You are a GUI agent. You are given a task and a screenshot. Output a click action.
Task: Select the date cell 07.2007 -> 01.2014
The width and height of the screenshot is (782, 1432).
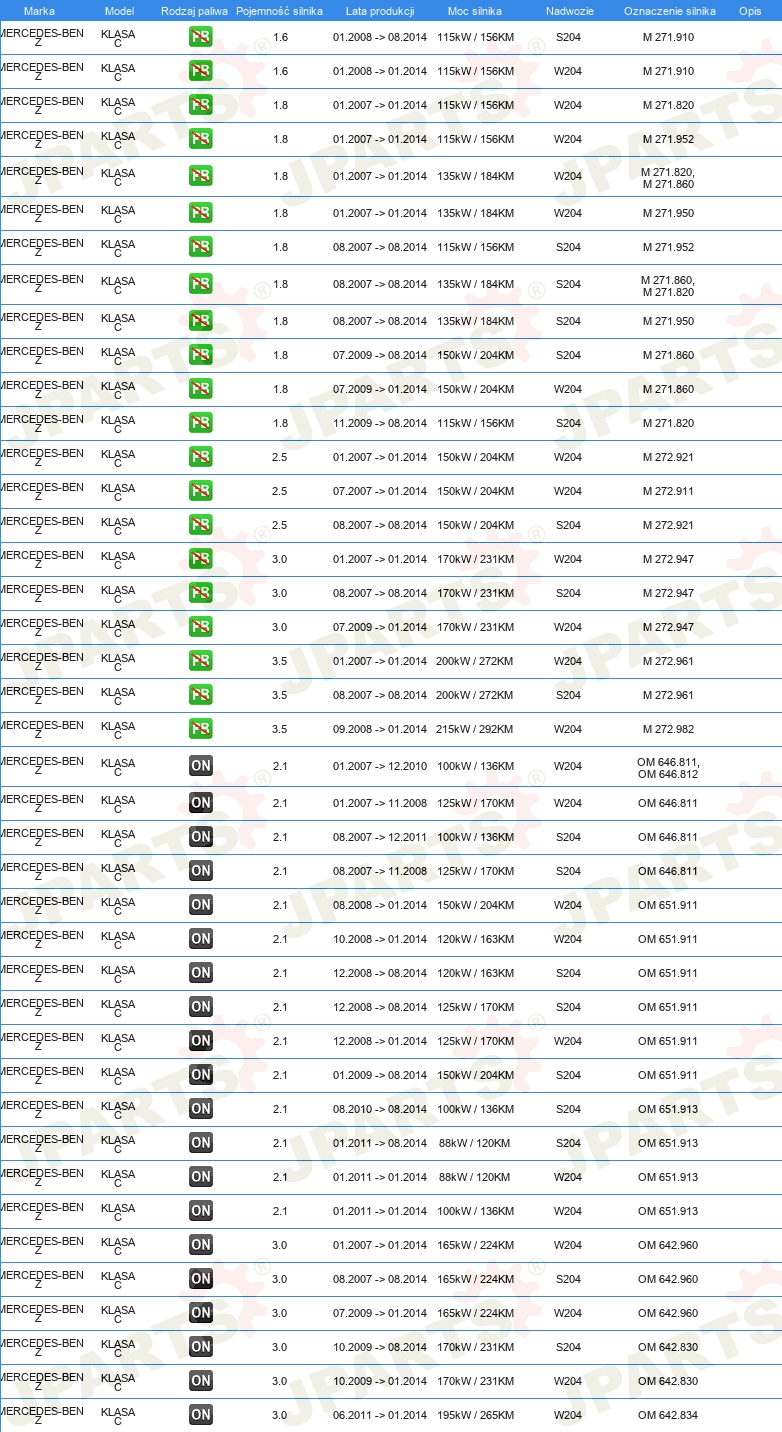tap(380, 491)
